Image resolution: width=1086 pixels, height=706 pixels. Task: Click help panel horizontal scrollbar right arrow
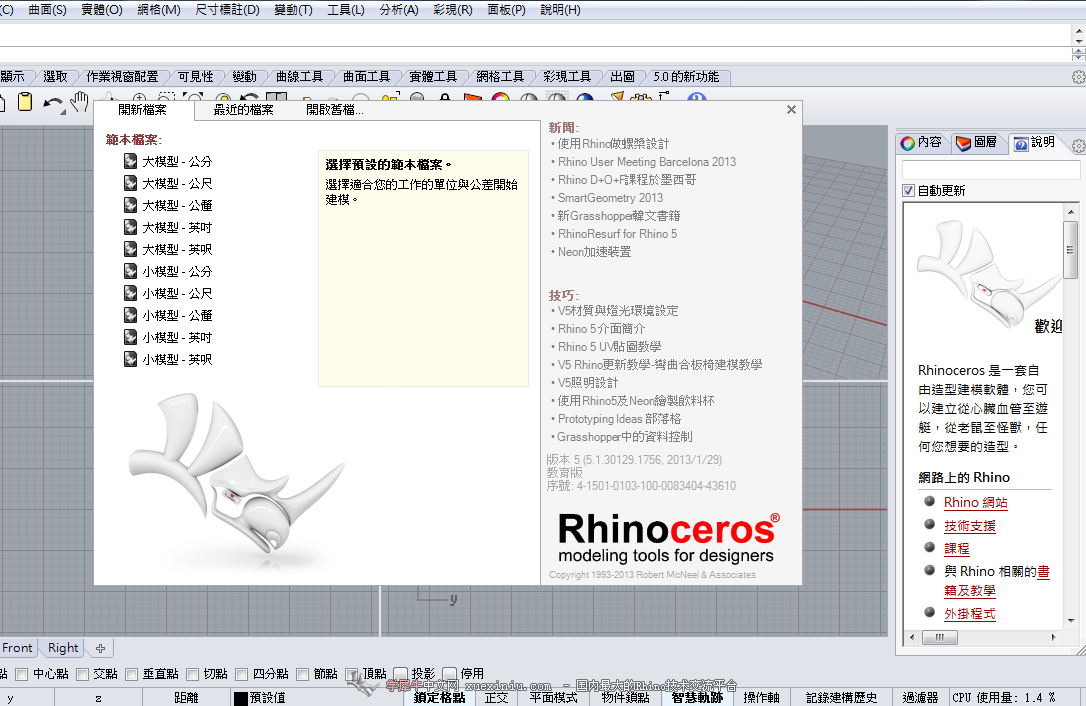tap(1053, 637)
